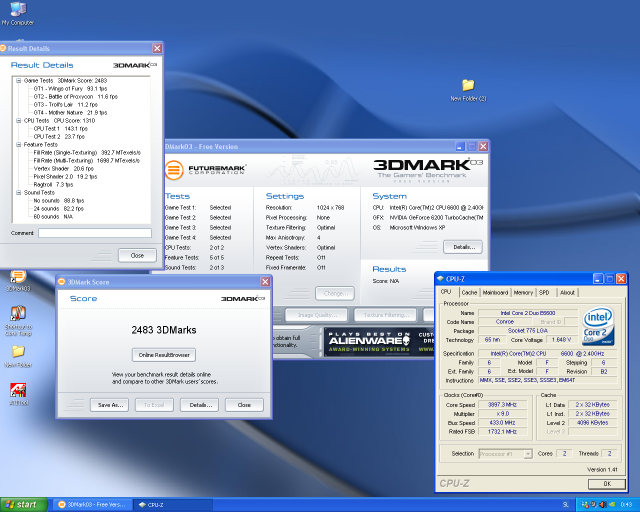Click the taskbar clock showing 0:43

point(627,505)
